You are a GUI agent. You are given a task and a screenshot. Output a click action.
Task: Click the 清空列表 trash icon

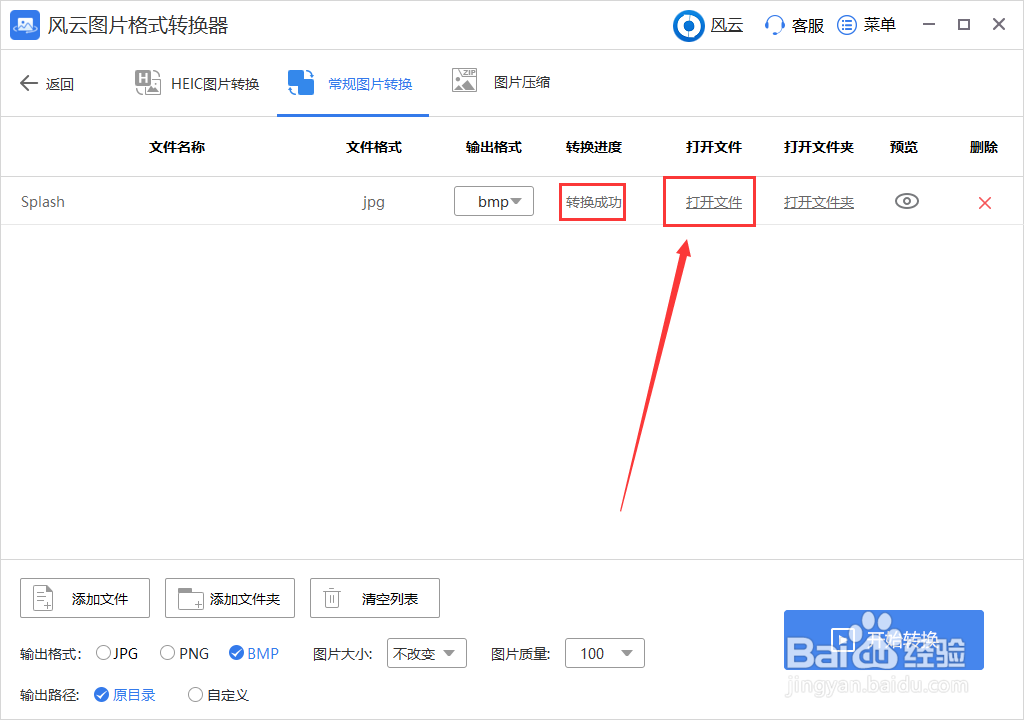tap(331, 597)
